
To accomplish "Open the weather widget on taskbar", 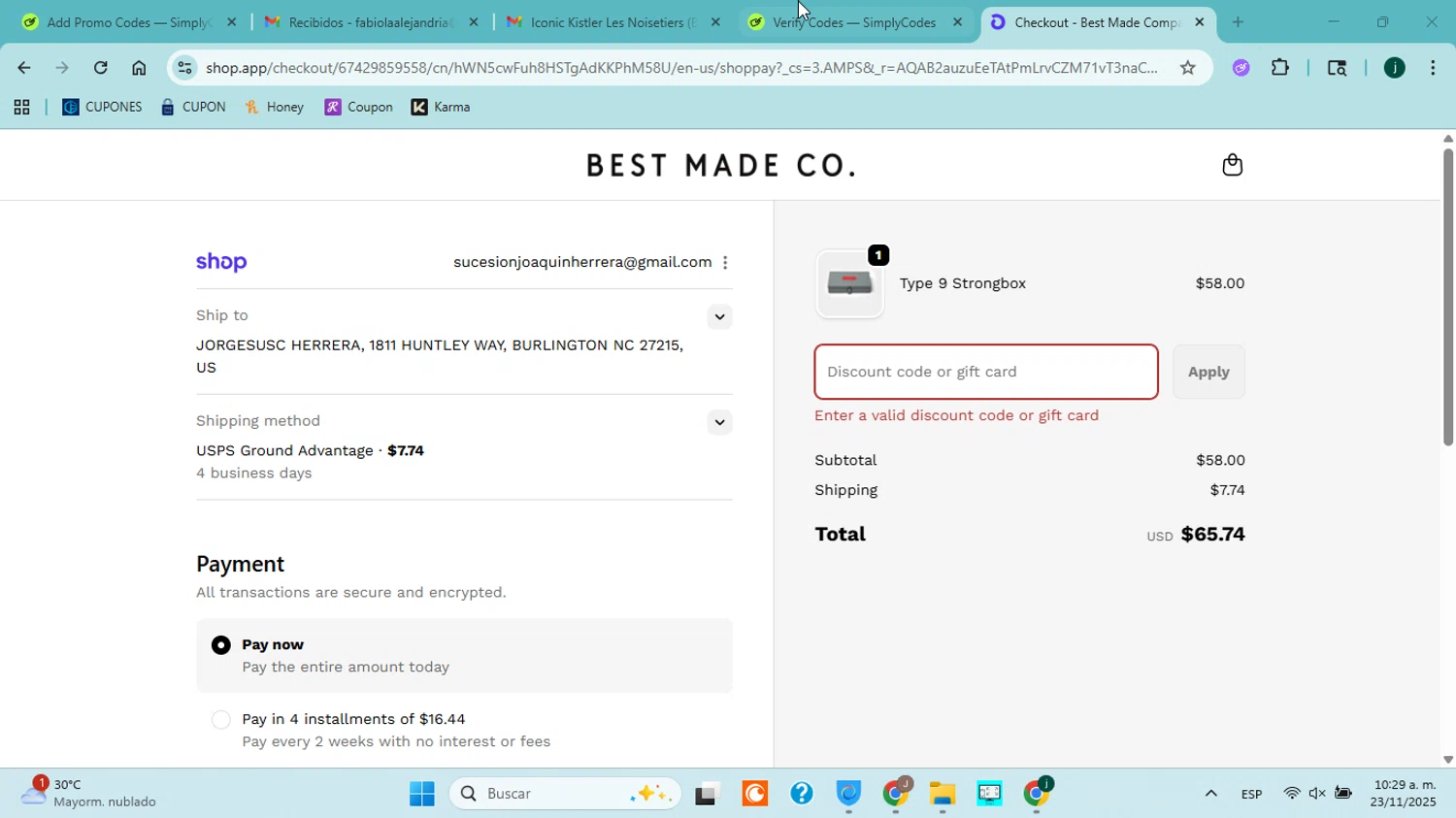I will tap(89, 794).
